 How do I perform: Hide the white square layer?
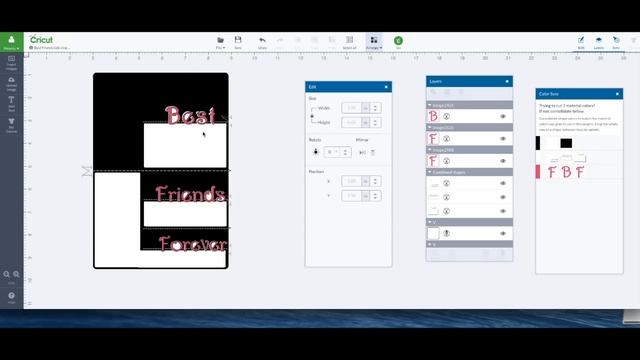point(503,233)
